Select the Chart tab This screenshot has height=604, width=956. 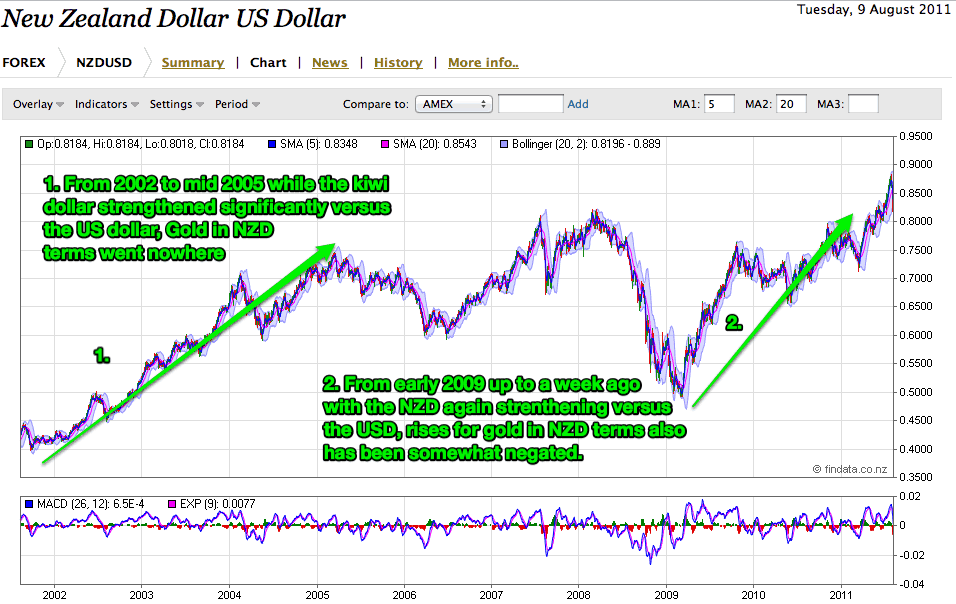point(268,62)
